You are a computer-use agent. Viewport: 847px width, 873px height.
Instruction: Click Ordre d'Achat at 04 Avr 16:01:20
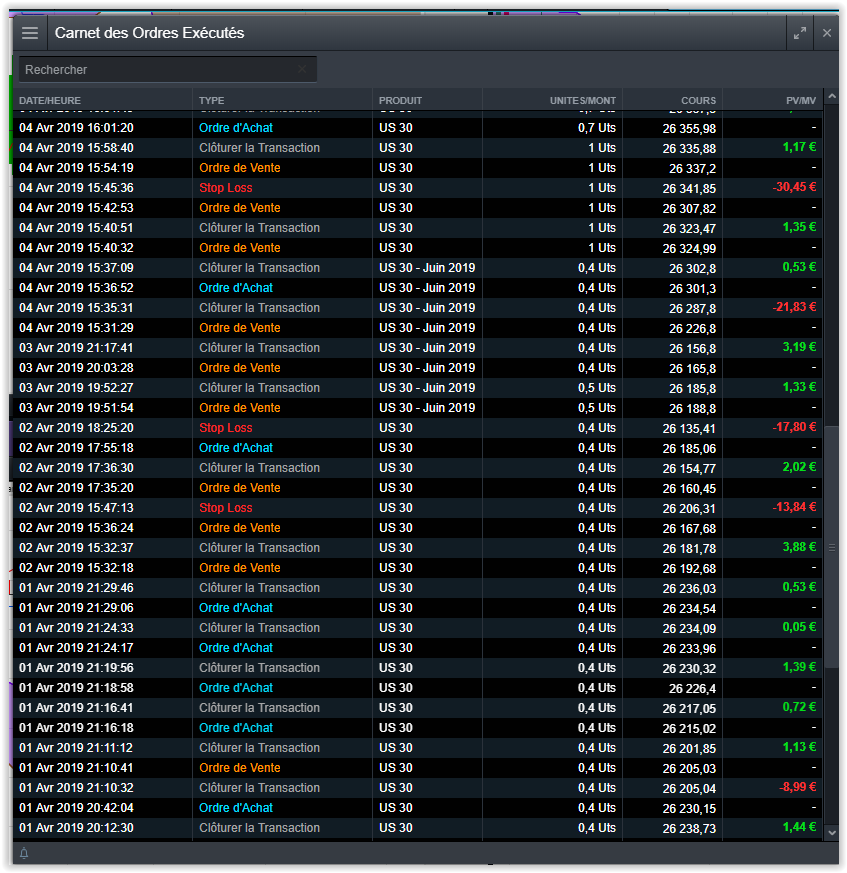[236, 128]
